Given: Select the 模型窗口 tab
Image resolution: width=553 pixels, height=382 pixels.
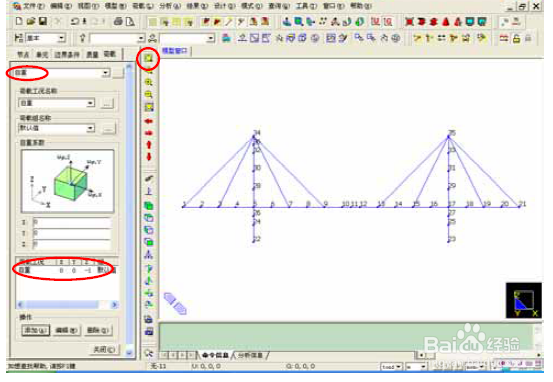Looking at the screenshot, I should [x=175, y=51].
